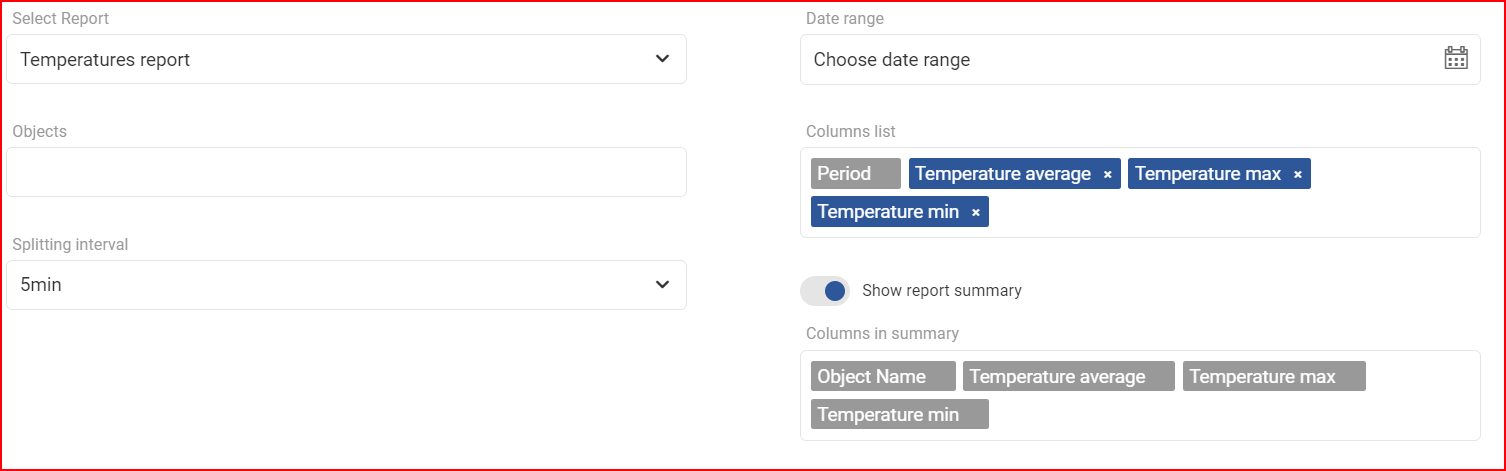The width and height of the screenshot is (1506, 471).
Task: Click into the Objects input field
Action: [x=346, y=172]
